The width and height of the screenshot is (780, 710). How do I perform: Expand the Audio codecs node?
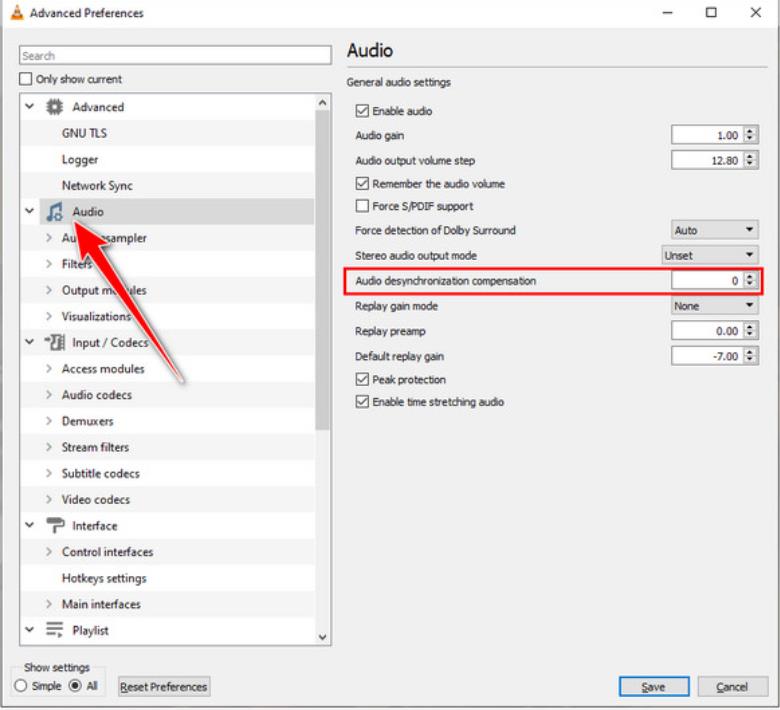pyautogui.click(x=49, y=395)
